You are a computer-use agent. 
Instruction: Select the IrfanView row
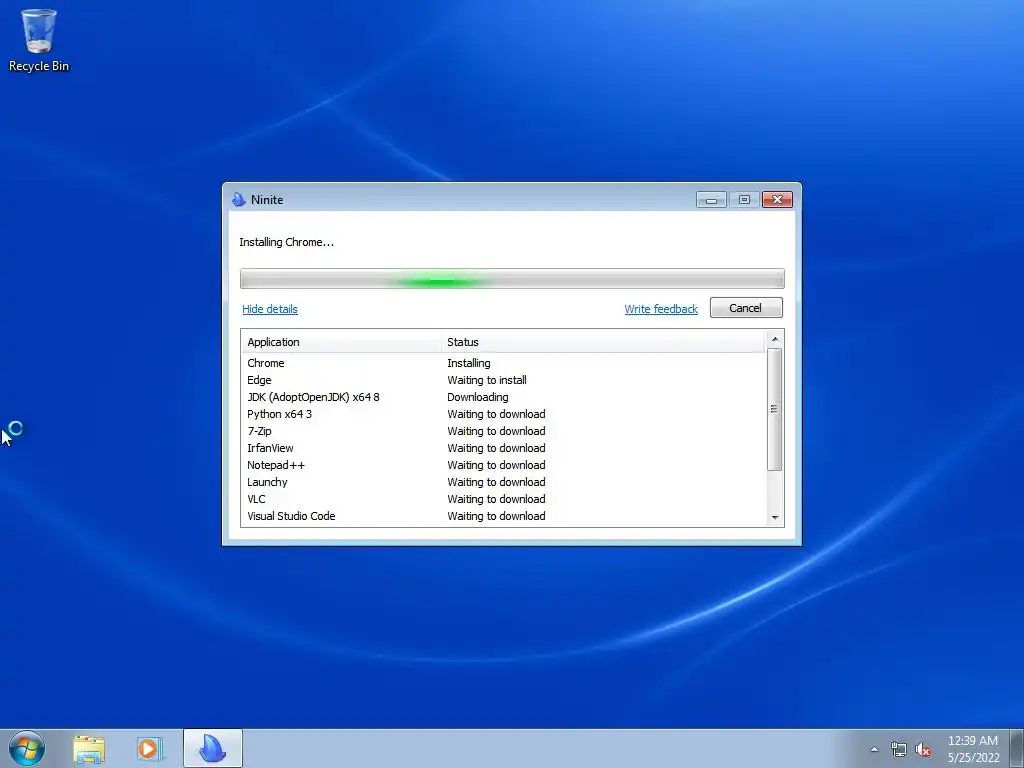tap(503, 448)
